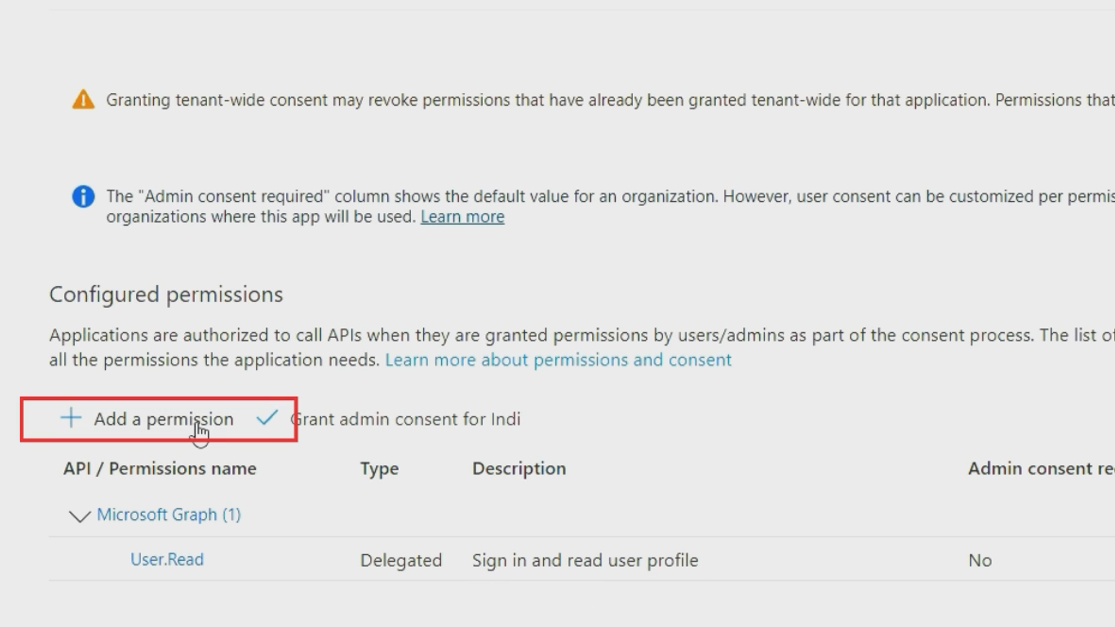
Task: Open the Microsoft Graph (1) link
Action: [x=169, y=515]
